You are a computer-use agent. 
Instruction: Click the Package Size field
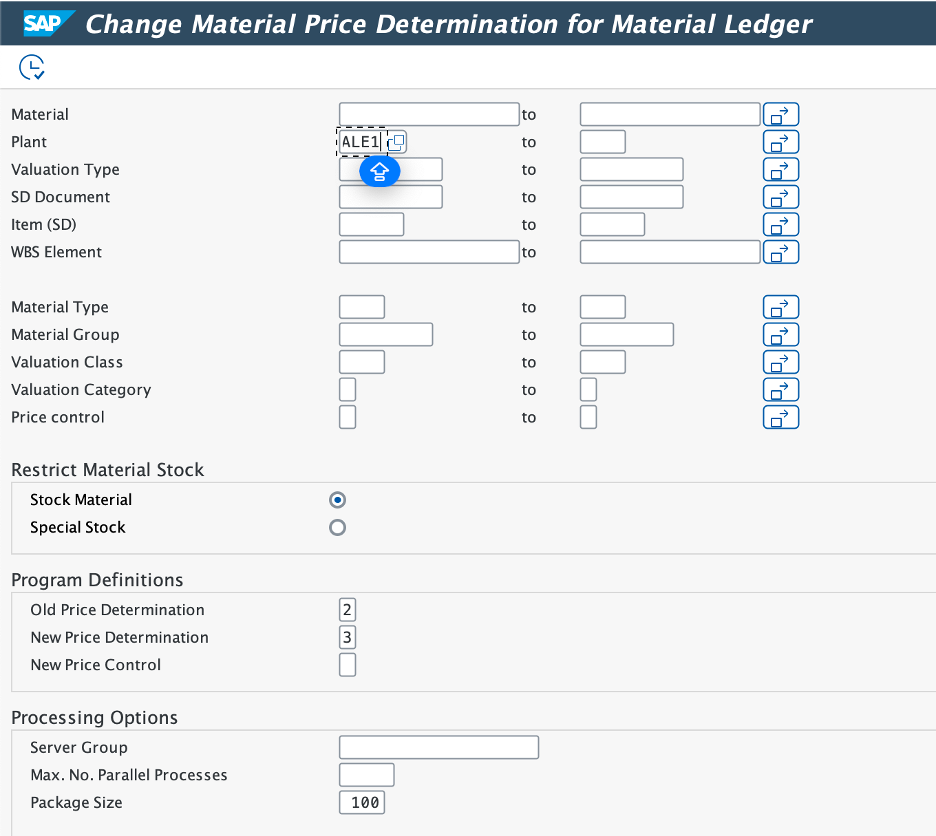pos(362,802)
